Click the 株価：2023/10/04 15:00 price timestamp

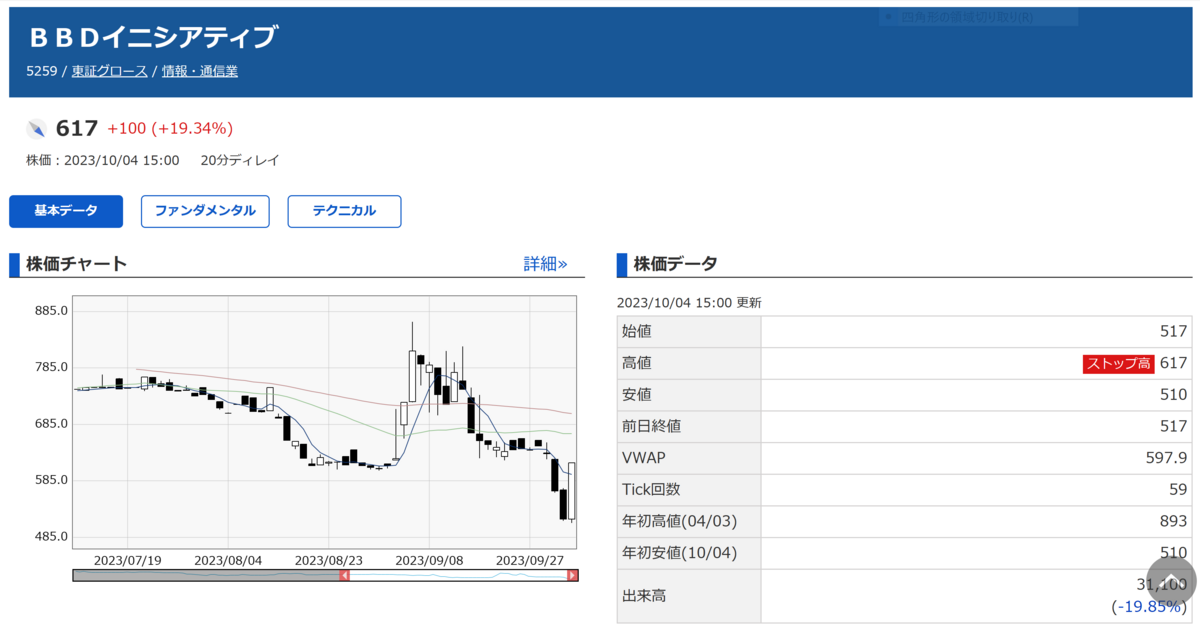click(x=103, y=160)
